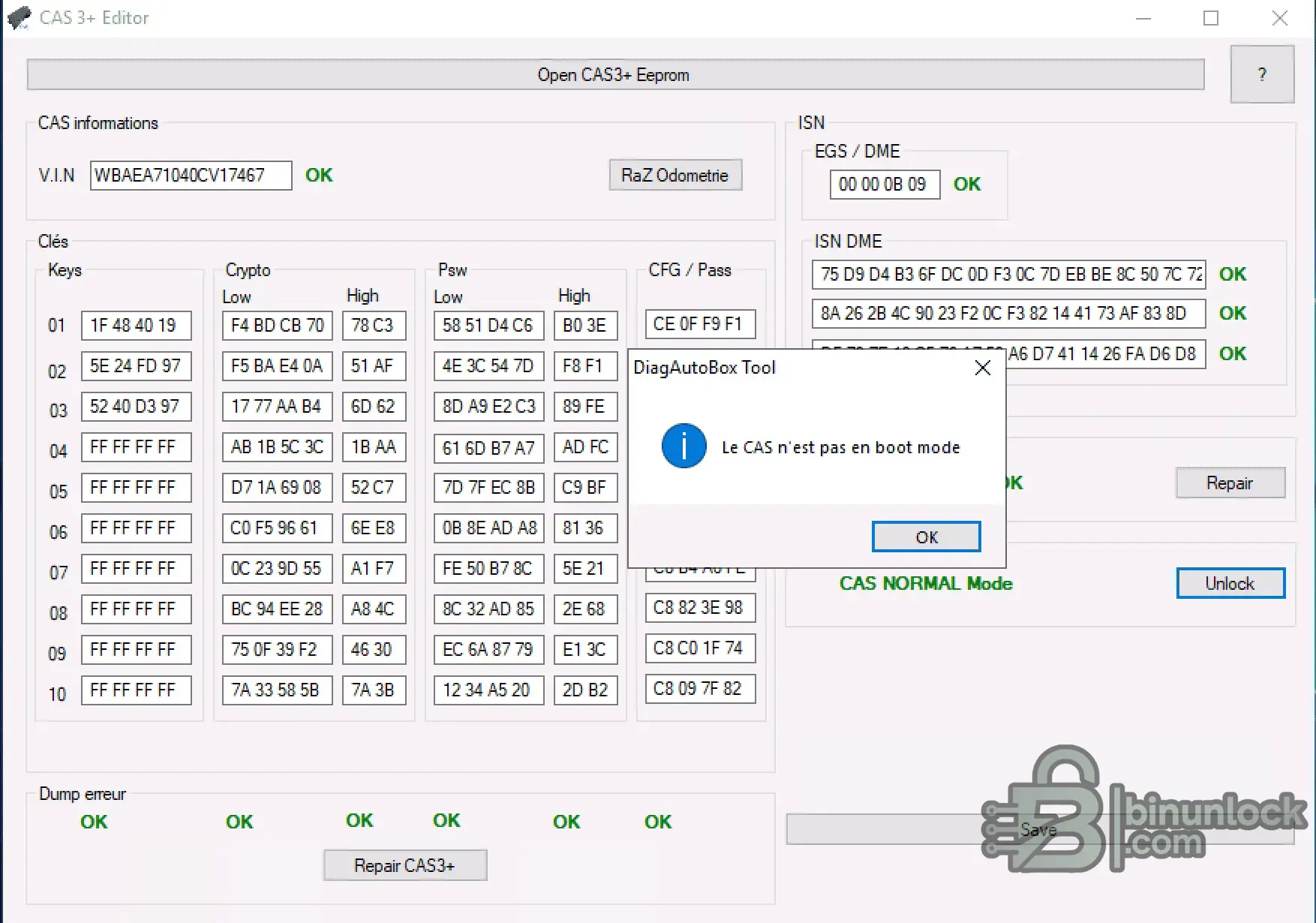Click key 02 field 5E 24 FD 97
Viewport: 1316px width, 923px height.
(x=136, y=366)
